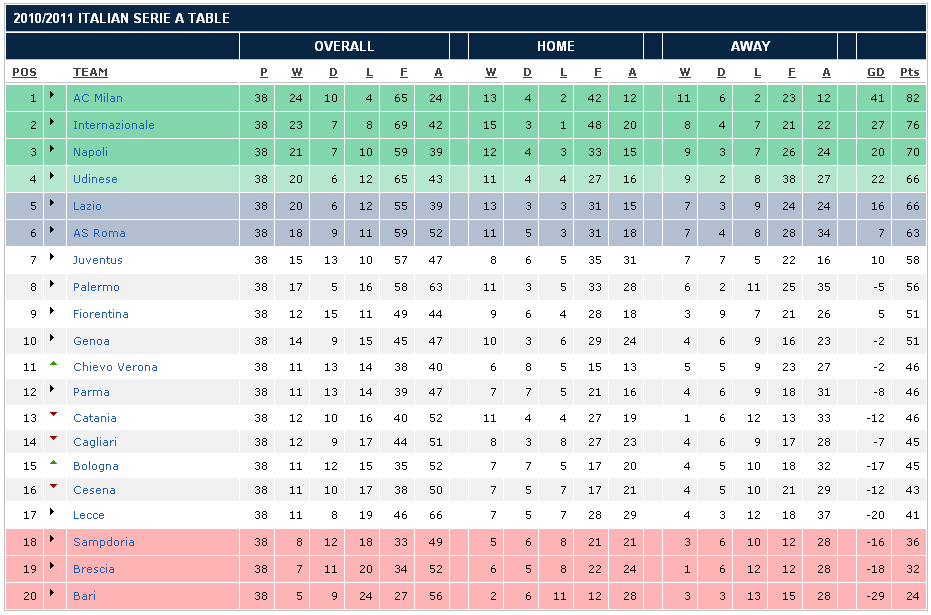Image resolution: width=931 pixels, height=615 pixels.
Task: Select the AS Roma team link
Action: [x=99, y=233]
